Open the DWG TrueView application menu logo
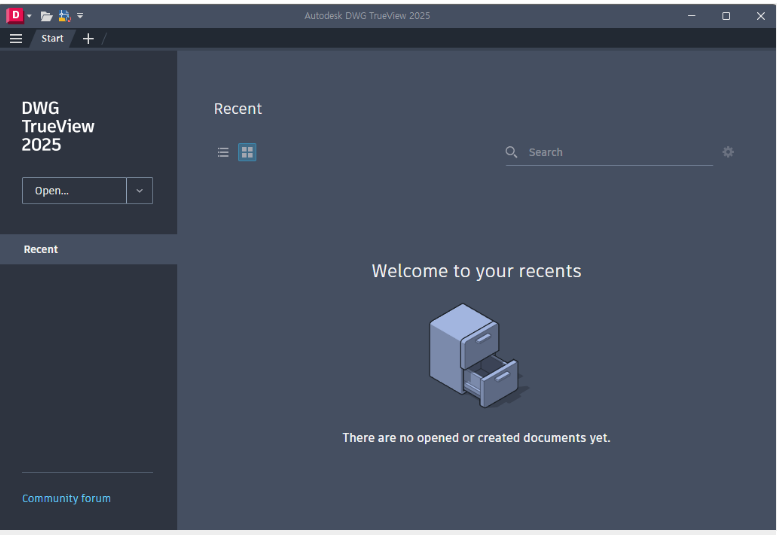This screenshot has height=535, width=780. coord(15,16)
